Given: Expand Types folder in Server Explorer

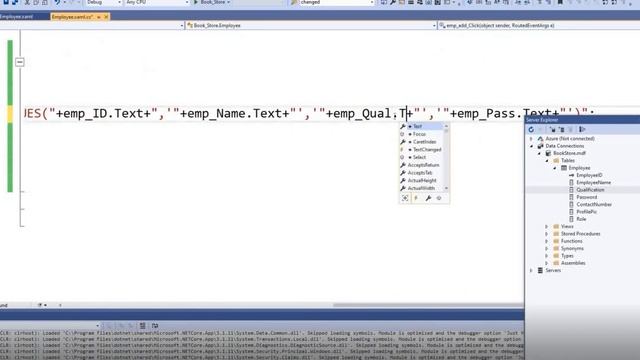Looking at the screenshot, I should pyautogui.click(x=547, y=256).
